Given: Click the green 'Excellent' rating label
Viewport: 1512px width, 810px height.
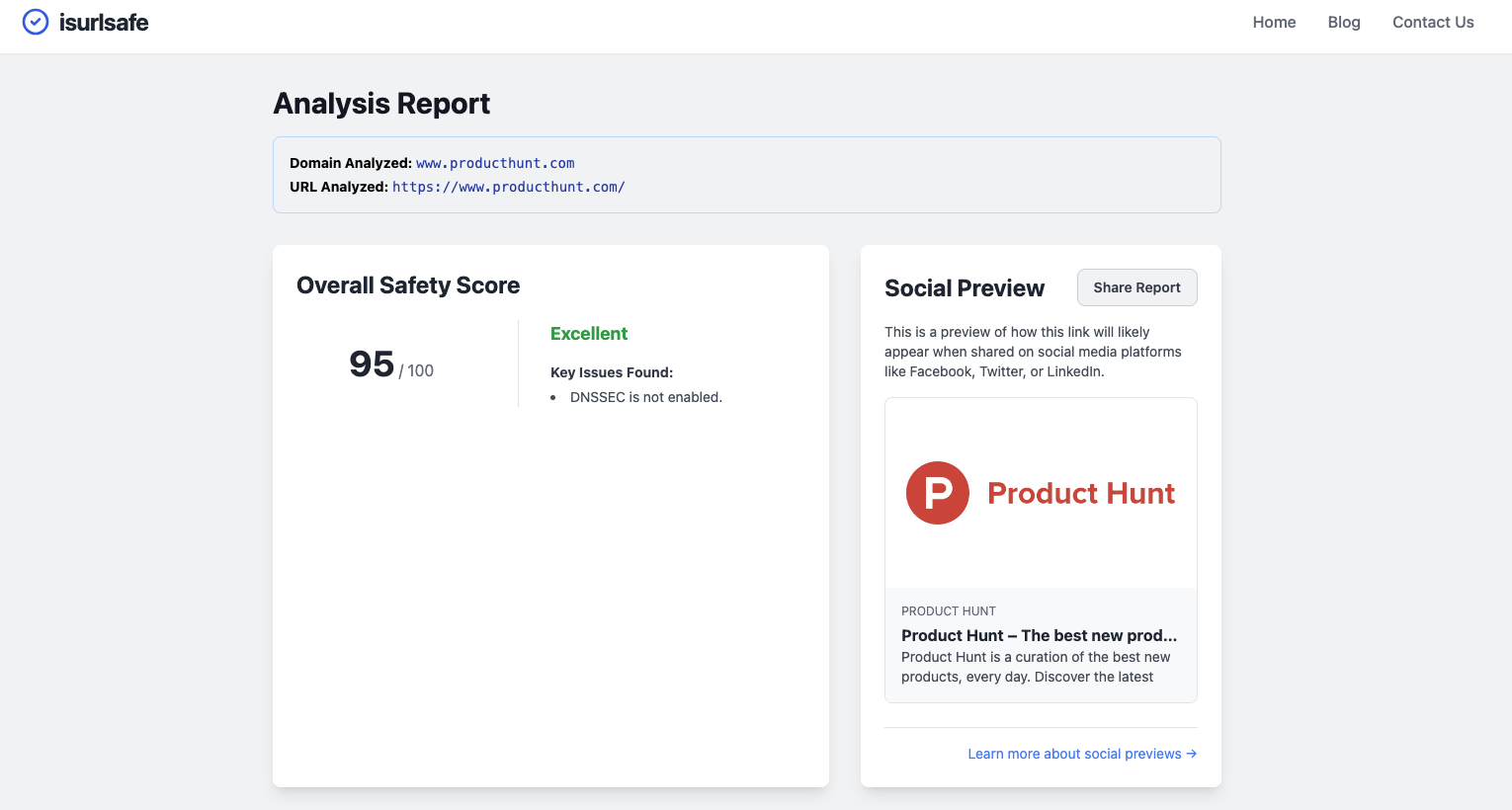Looking at the screenshot, I should point(589,334).
